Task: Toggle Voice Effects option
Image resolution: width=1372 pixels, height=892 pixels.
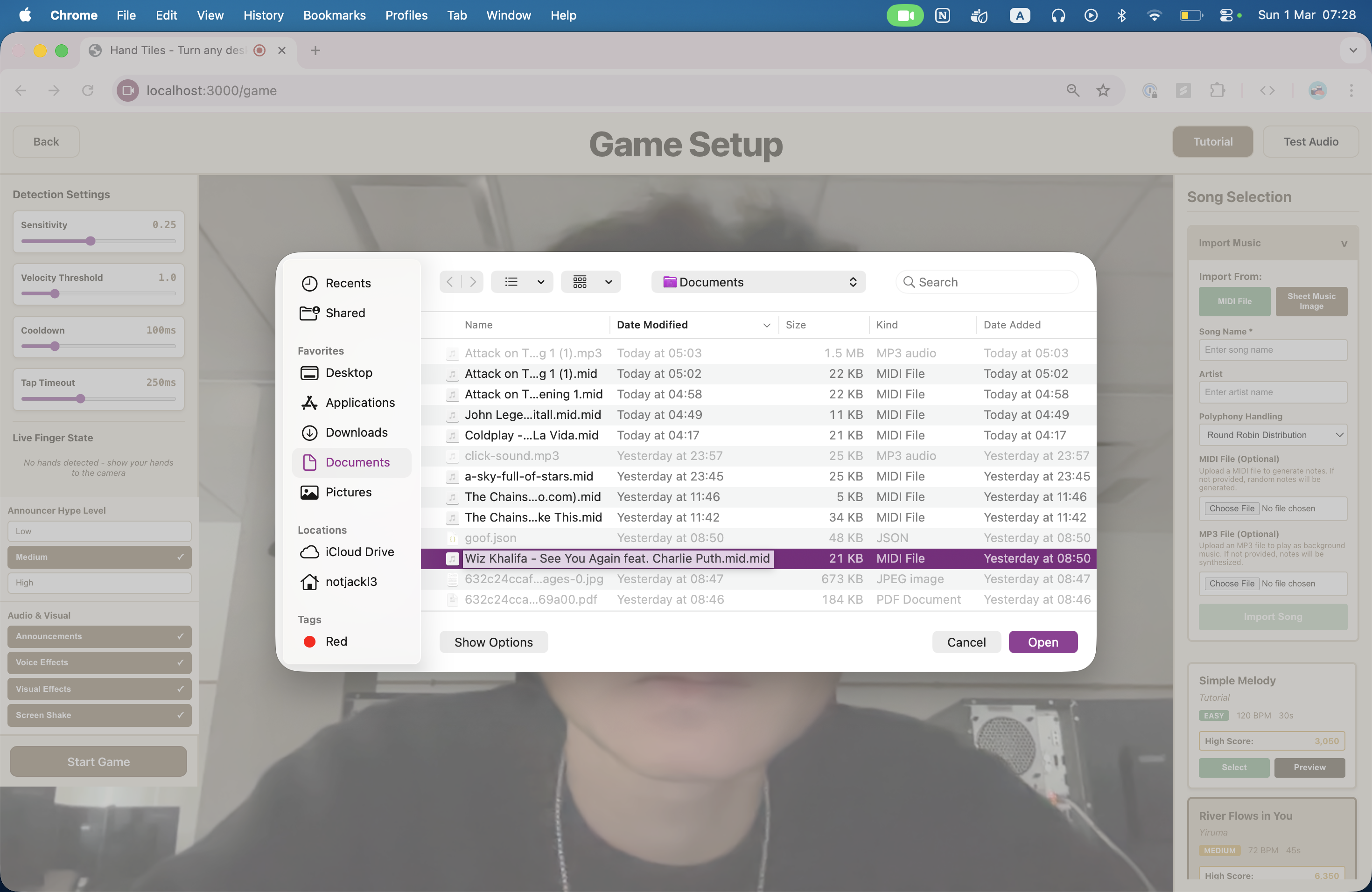Action: pos(99,662)
